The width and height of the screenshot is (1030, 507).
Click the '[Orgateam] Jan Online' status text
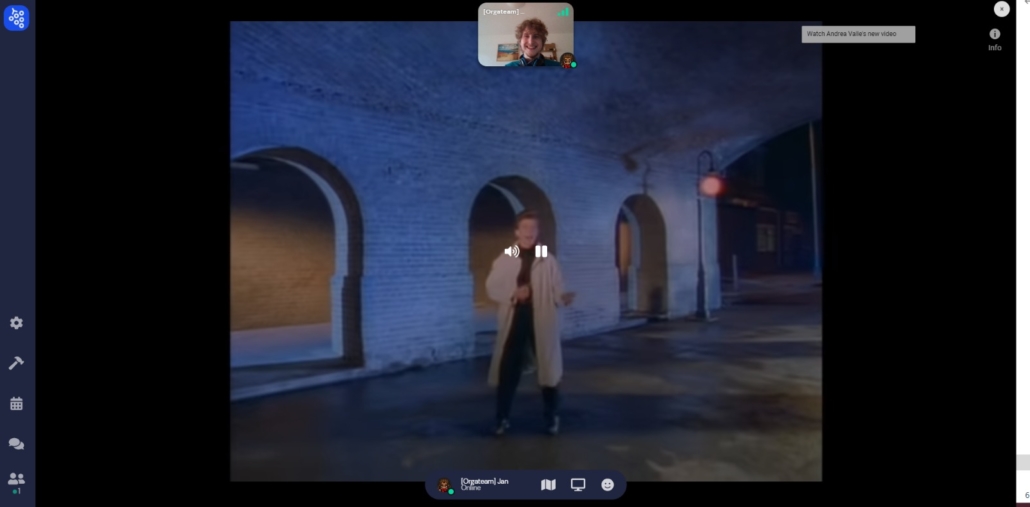(x=485, y=484)
